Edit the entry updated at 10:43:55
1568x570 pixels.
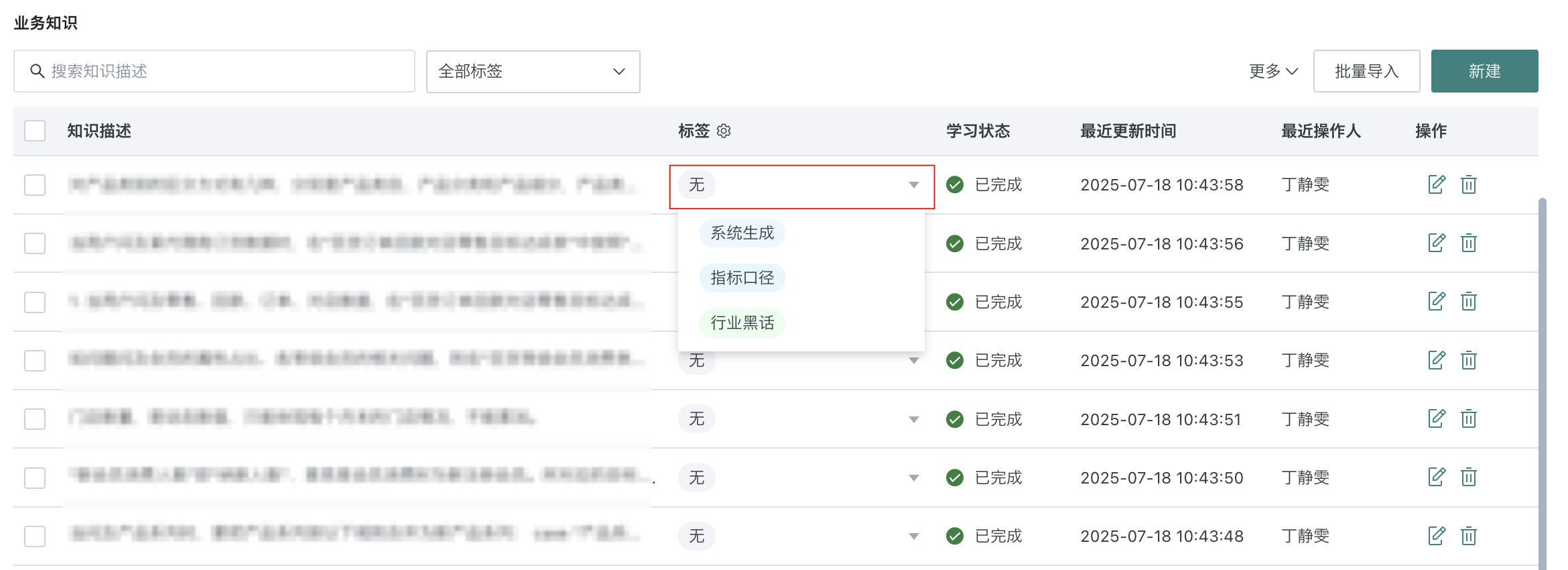coord(1436,302)
